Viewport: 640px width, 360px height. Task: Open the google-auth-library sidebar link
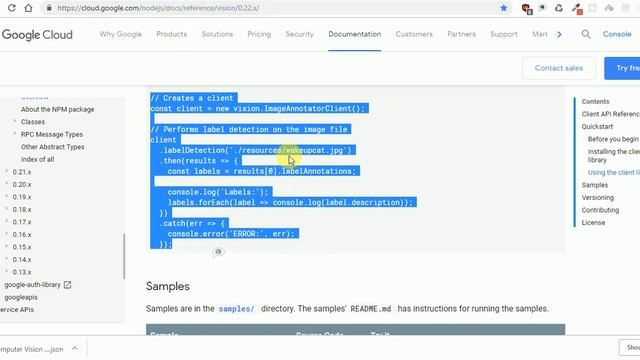pos(32,285)
